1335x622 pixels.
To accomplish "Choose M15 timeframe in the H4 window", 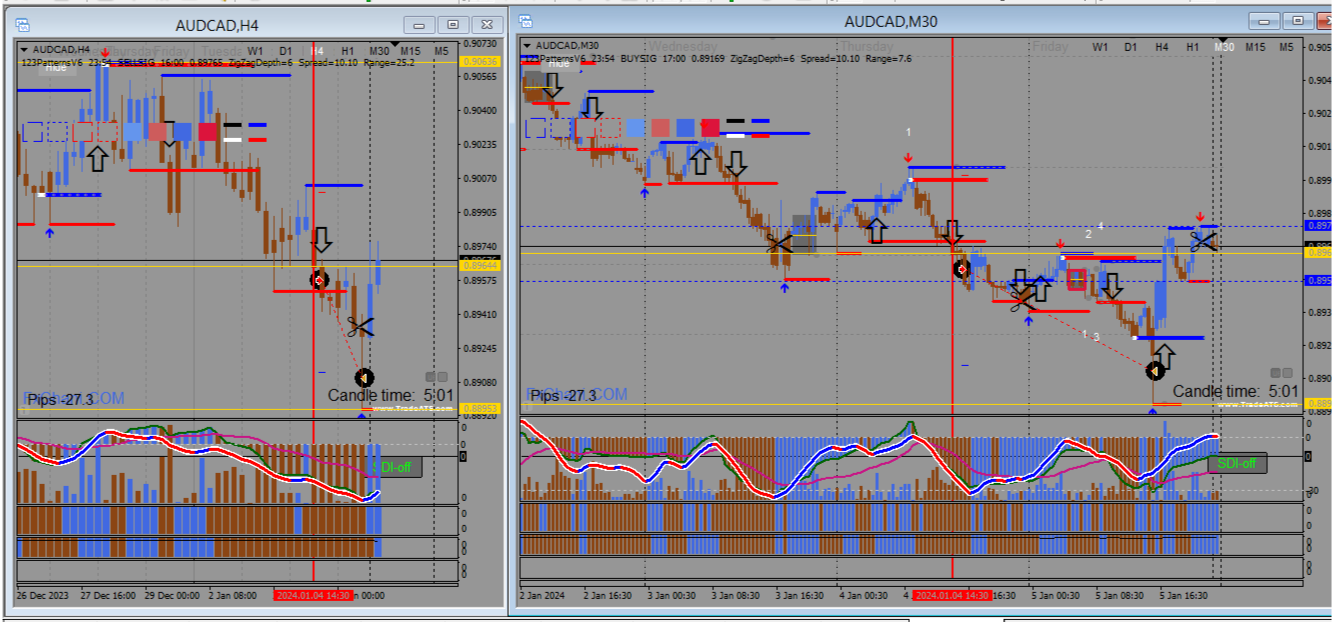I will tap(411, 50).
